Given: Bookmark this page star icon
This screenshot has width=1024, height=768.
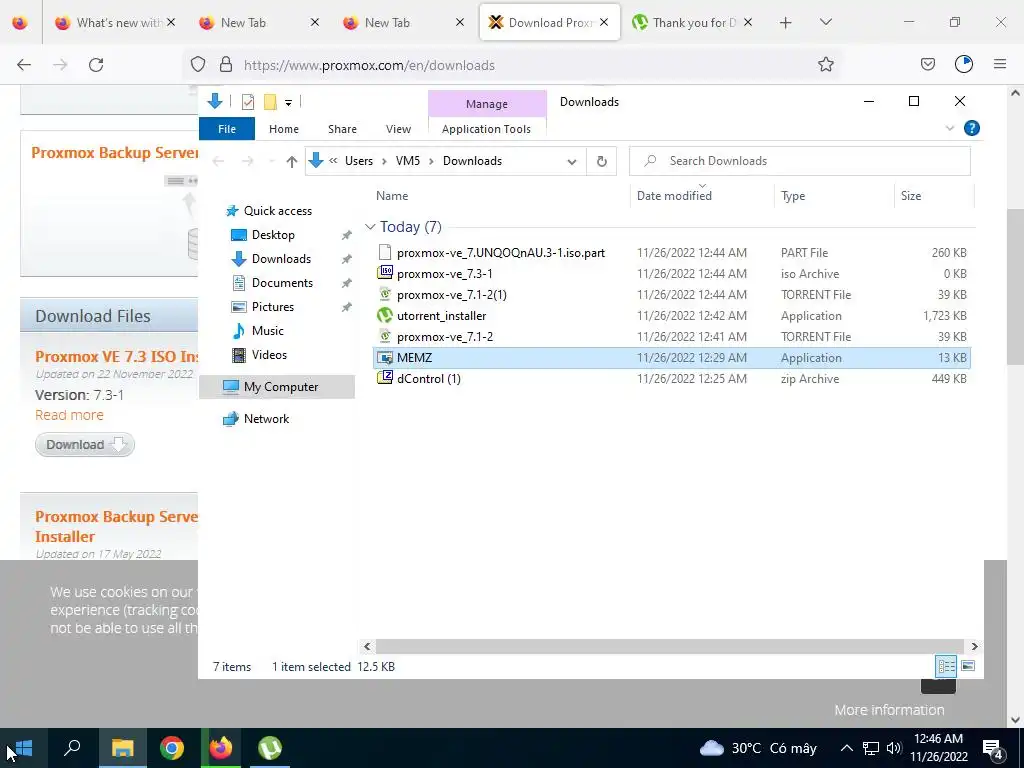Looking at the screenshot, I should pos(825,65).
